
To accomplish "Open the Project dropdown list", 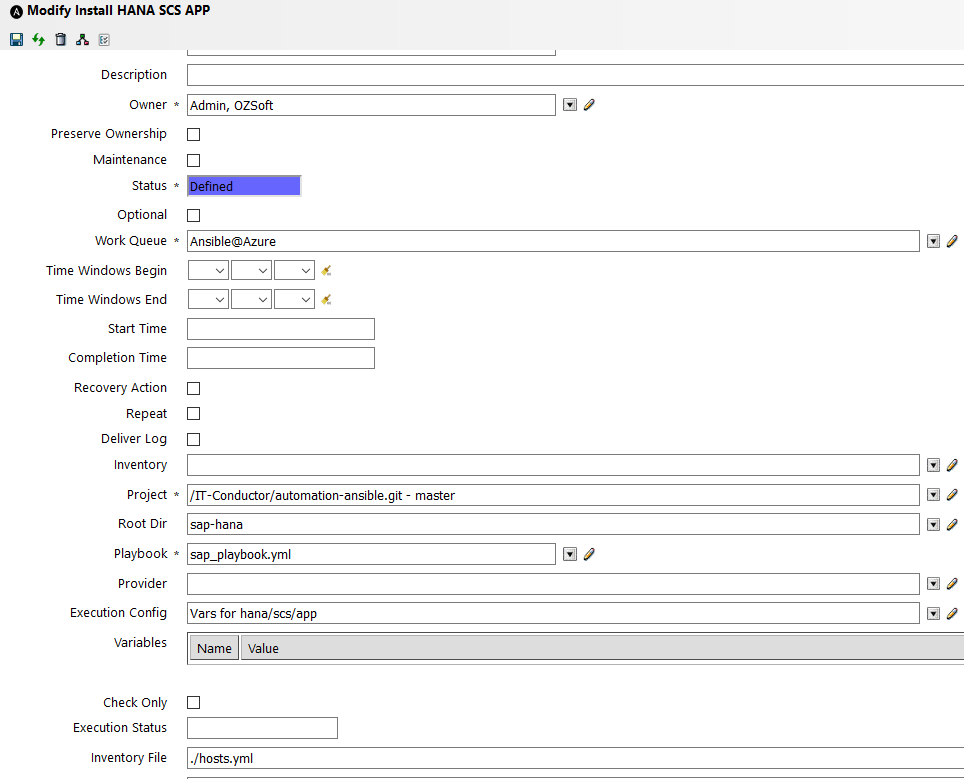I will click(x=933, y=495).
